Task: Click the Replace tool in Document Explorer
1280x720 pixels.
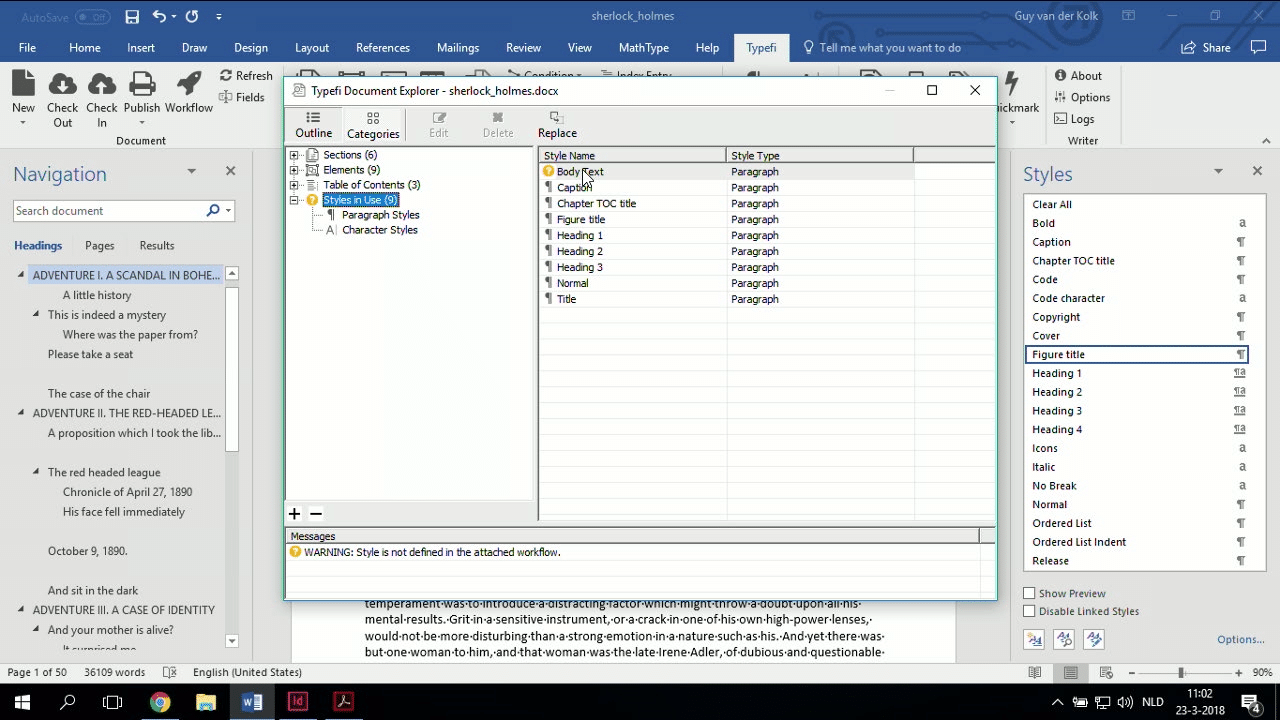Action: click(x=557, y=125)
